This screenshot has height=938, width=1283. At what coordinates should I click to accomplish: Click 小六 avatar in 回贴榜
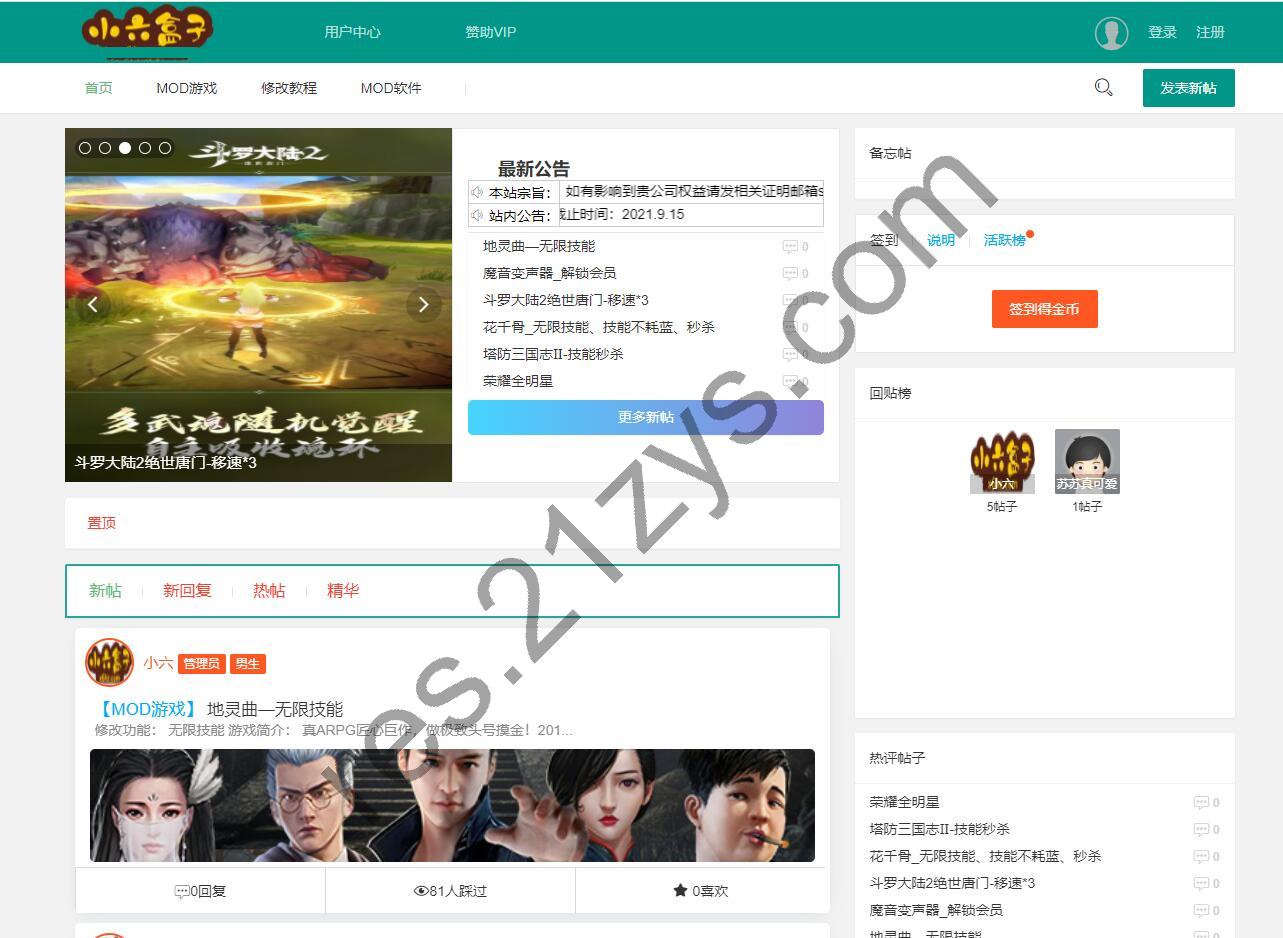1002,462
